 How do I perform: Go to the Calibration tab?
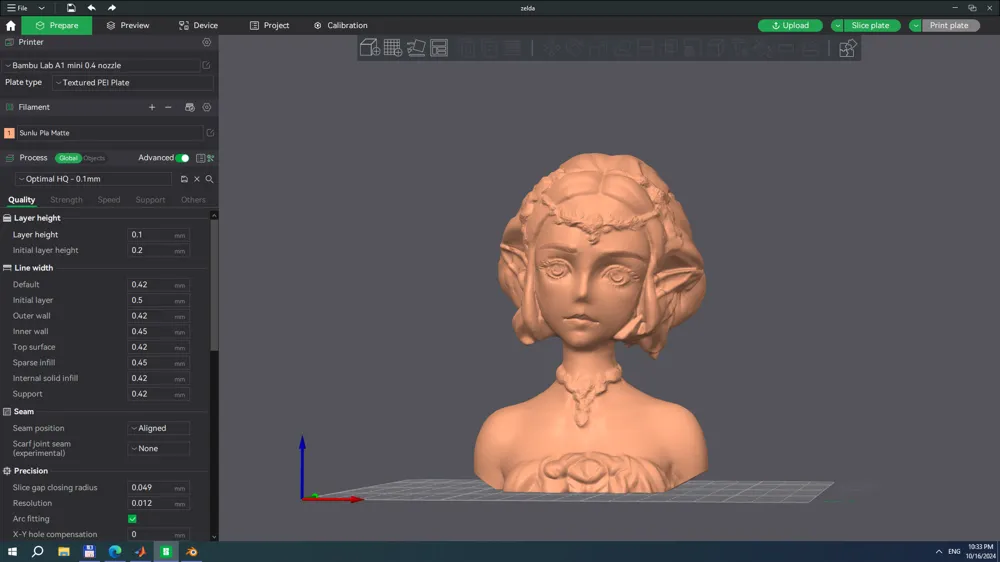(341, 26)
